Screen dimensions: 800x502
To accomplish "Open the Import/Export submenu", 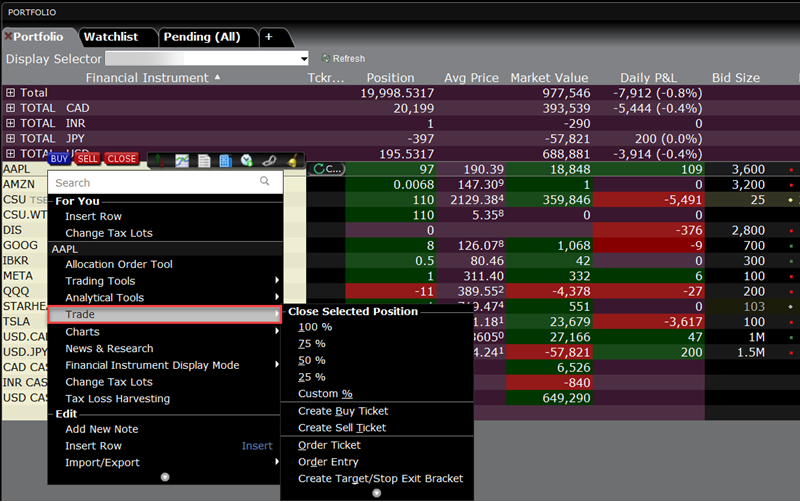I will pos(165,463).
